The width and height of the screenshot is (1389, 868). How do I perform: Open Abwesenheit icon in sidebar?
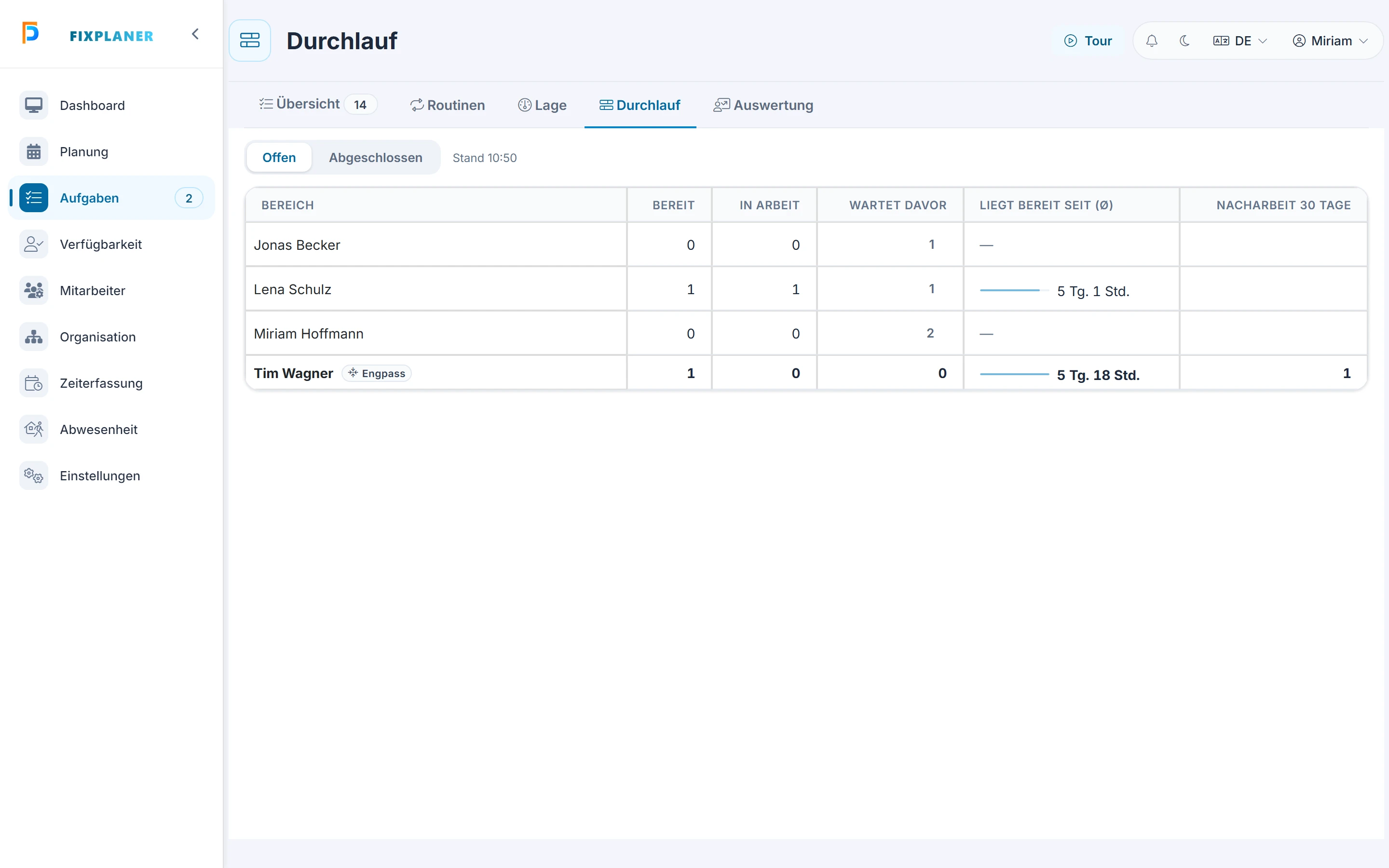point(33,429)
